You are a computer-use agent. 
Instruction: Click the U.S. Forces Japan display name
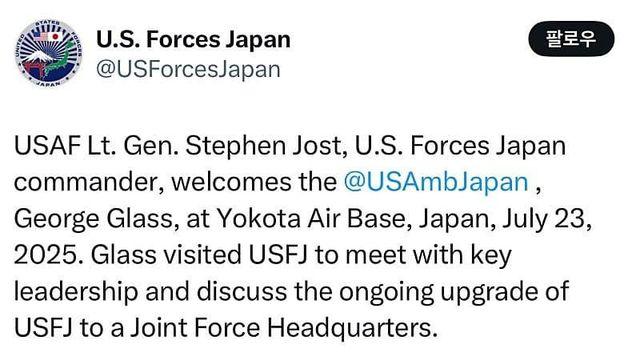(193, 40)
